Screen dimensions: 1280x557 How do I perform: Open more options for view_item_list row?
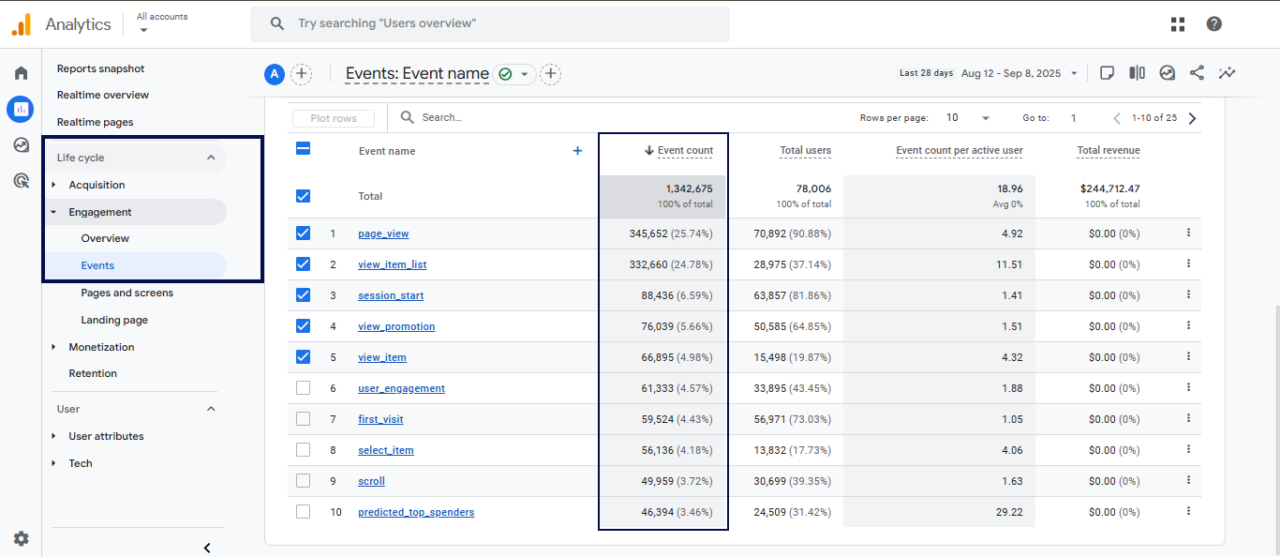(x=1188, y=264)
